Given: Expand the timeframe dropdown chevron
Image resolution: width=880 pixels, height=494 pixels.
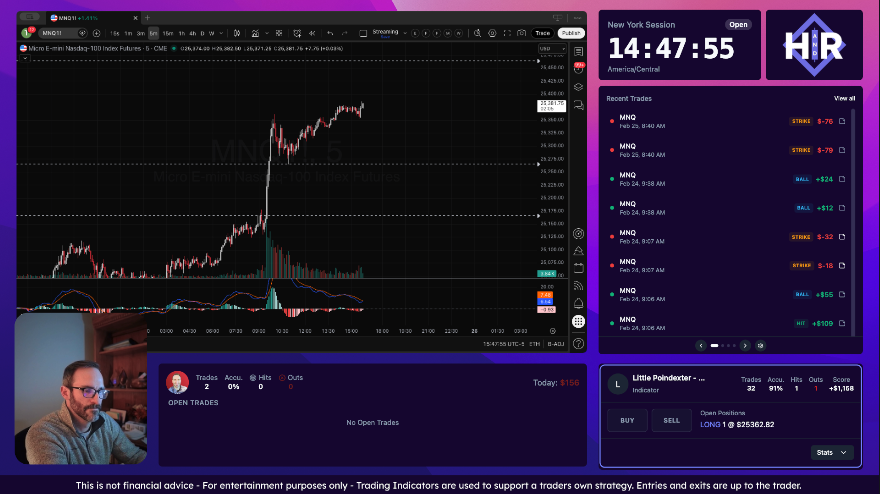Looking at the screenshot, I should (221, 33).
